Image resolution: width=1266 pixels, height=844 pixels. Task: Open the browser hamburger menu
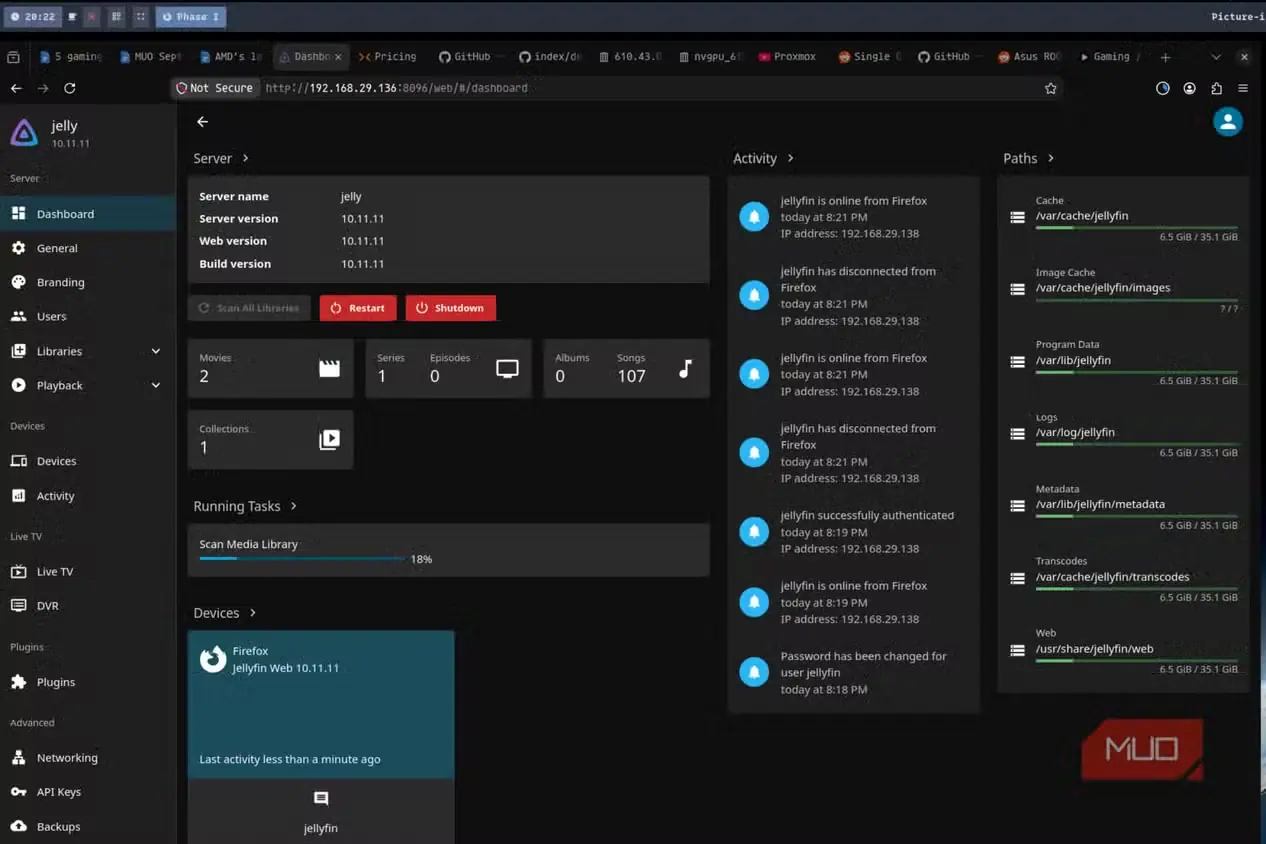click(x=1243, y=88)
